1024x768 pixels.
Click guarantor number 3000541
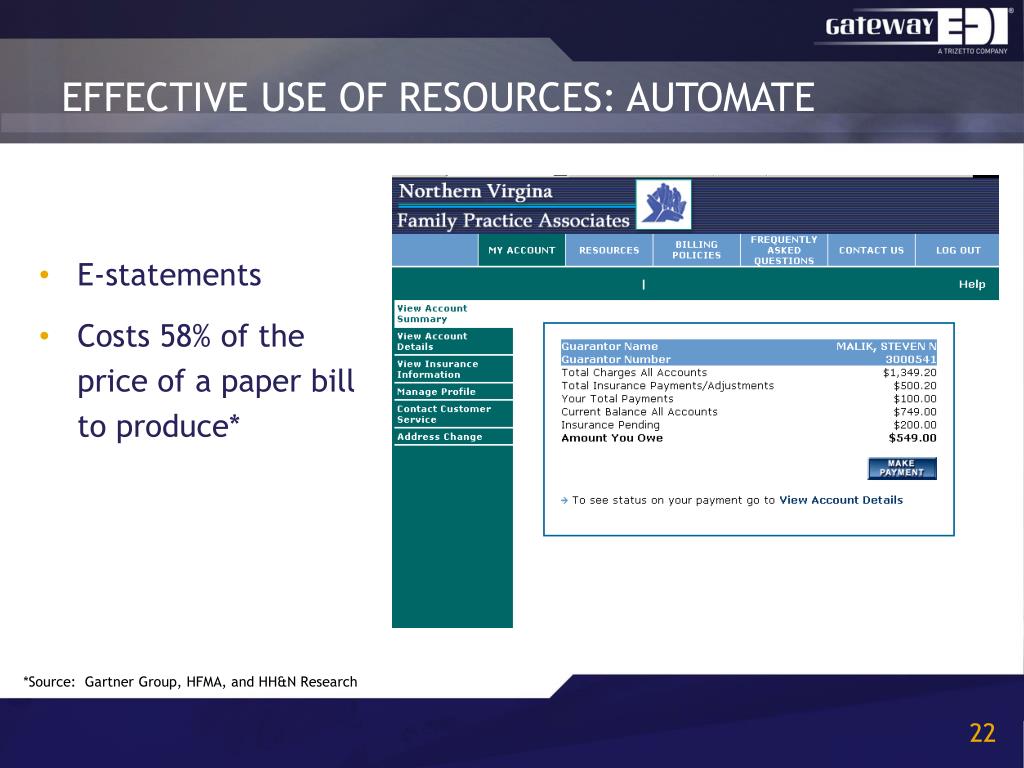coord(910,359)
